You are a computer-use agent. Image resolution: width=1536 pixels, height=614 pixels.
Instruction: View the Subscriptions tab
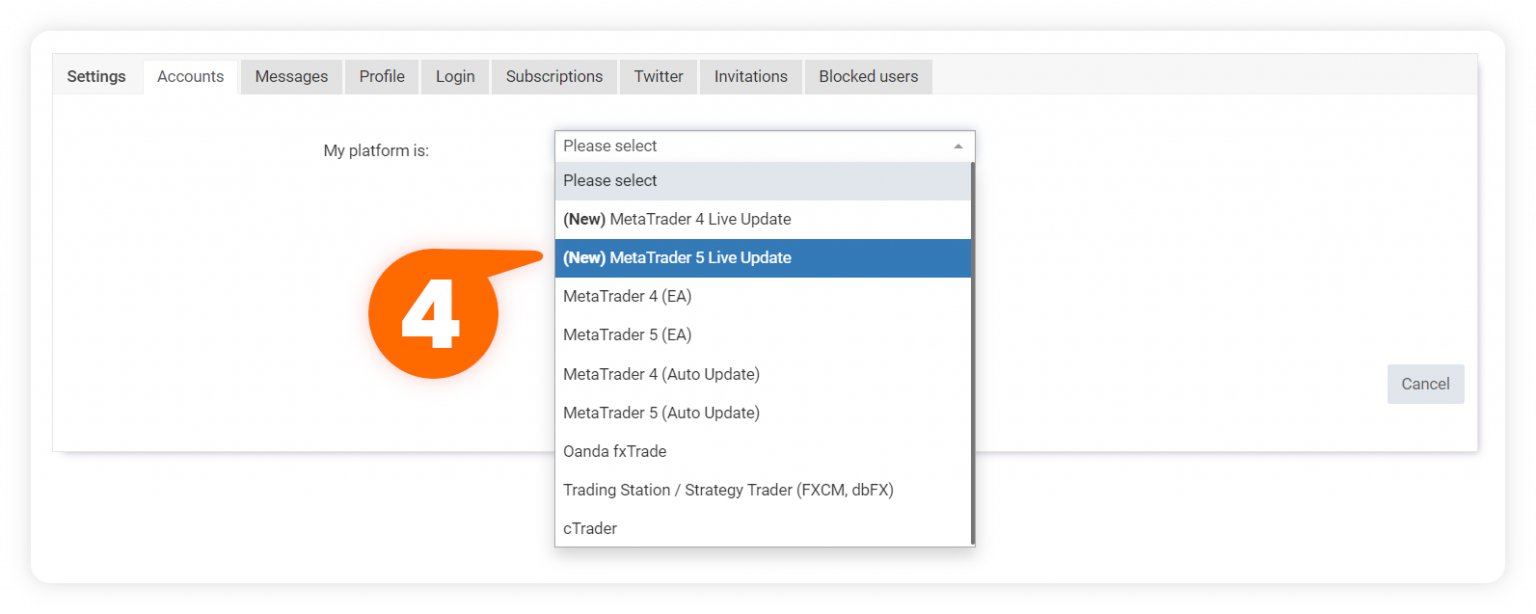pyautogui.click(x=554, y=76)
